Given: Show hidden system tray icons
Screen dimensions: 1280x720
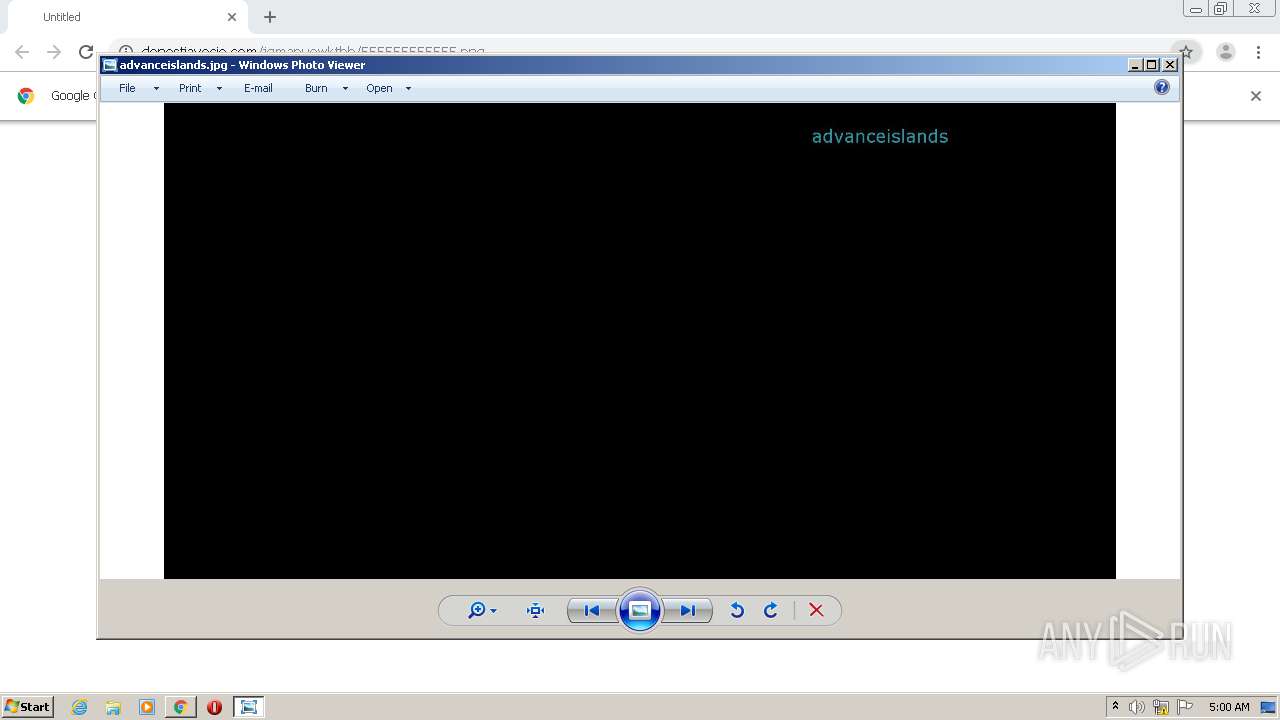Looking at the screenshot, I should pyautogui.click(x=1115, y=707).
